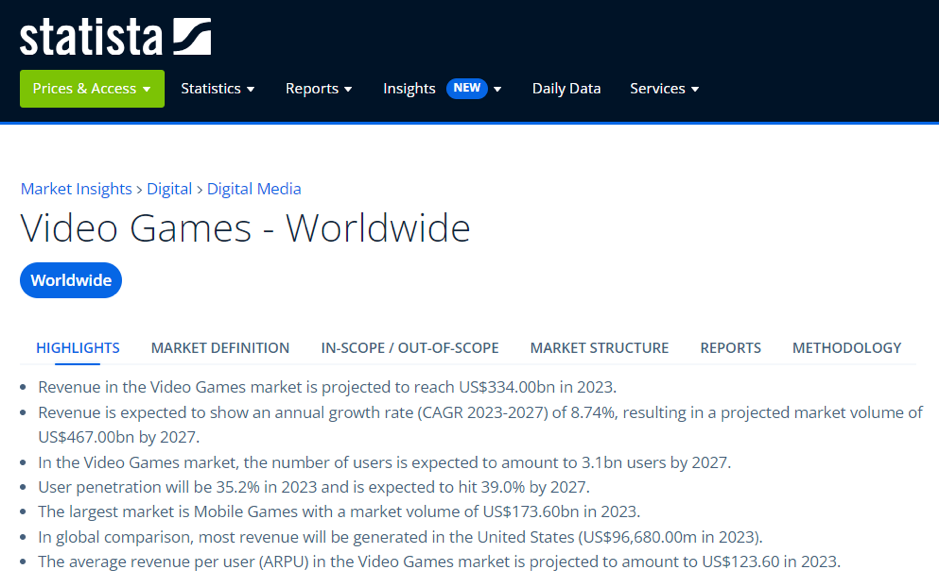
Task: Open the Reports dropdown in top navigation
Action: click(318, 89)
